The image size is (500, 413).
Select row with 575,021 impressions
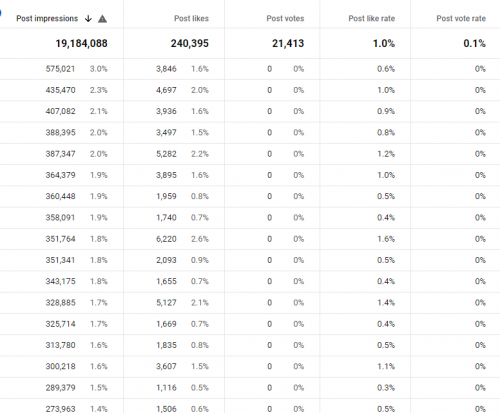pos(250,69)
